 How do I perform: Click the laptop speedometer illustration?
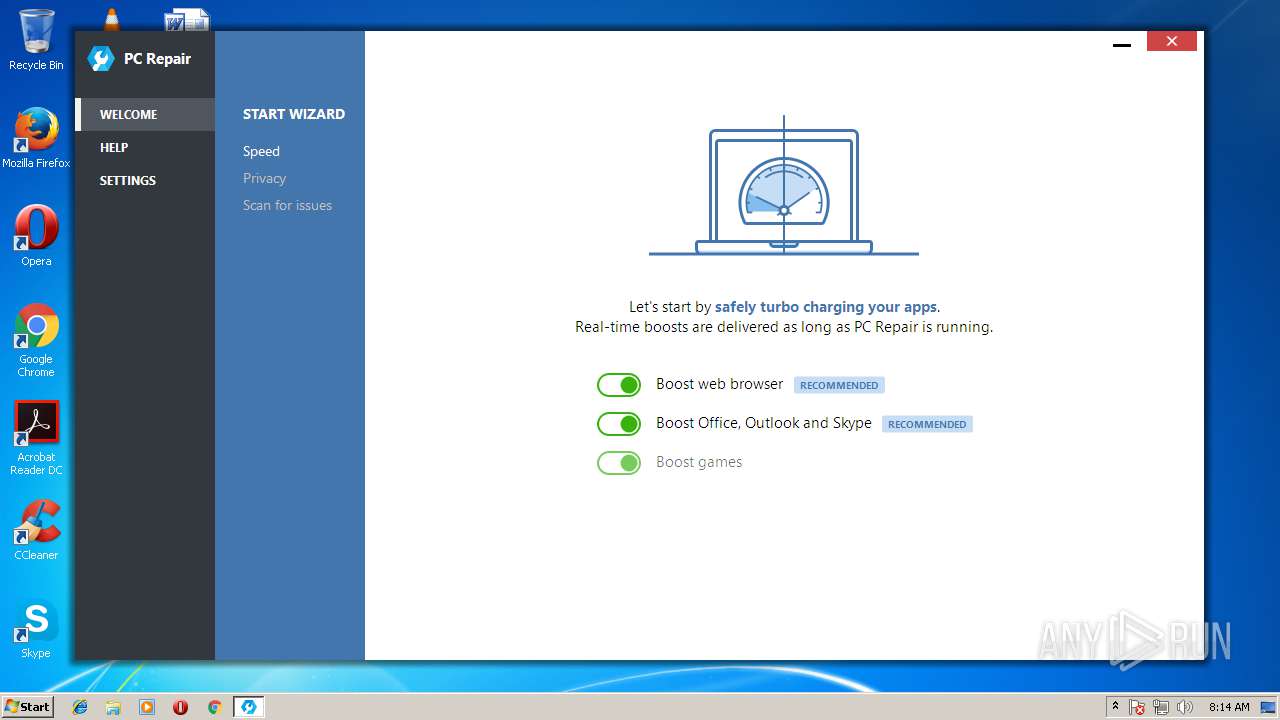[x=784, y=186]
